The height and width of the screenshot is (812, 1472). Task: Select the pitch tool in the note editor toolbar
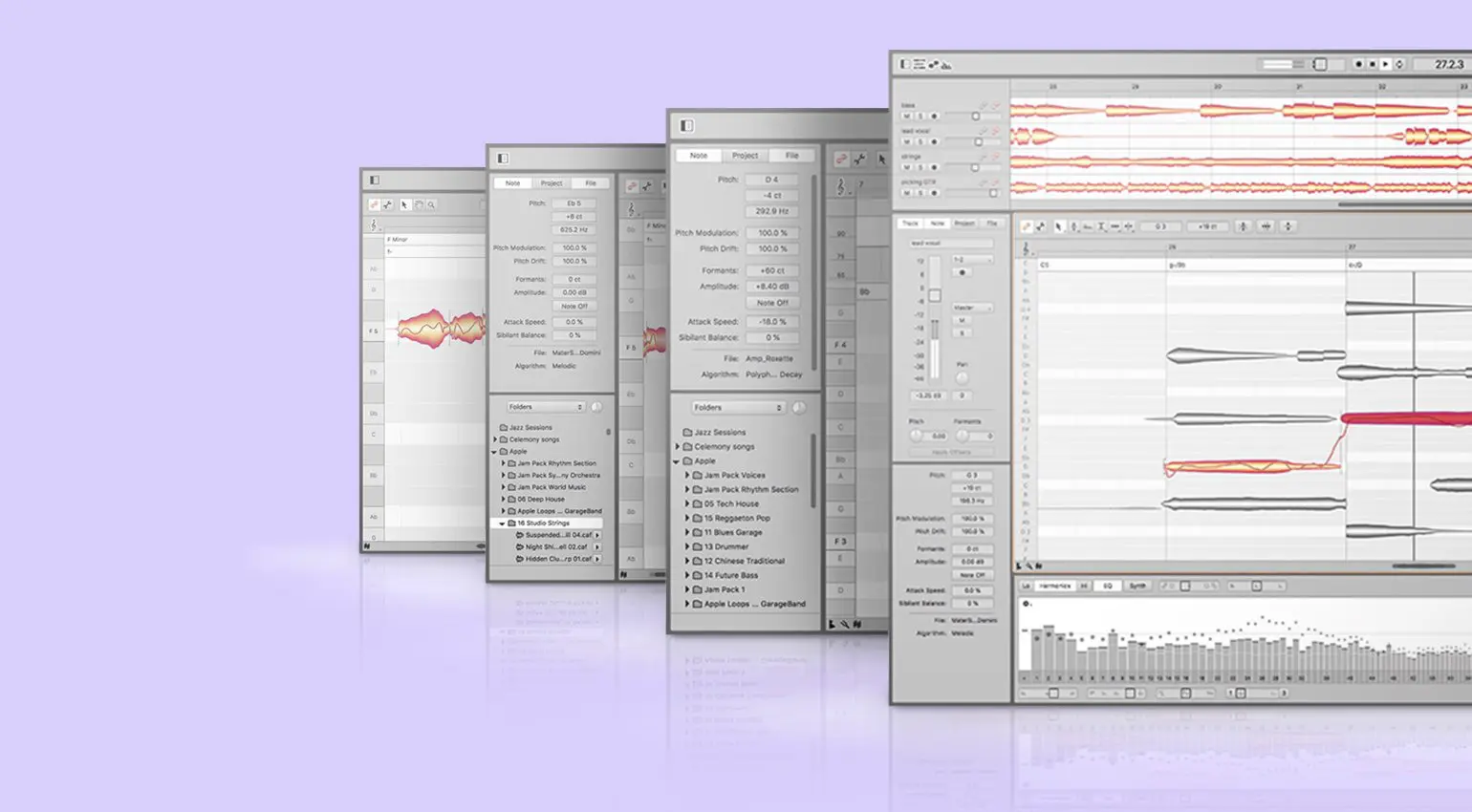click(1073, 226)
